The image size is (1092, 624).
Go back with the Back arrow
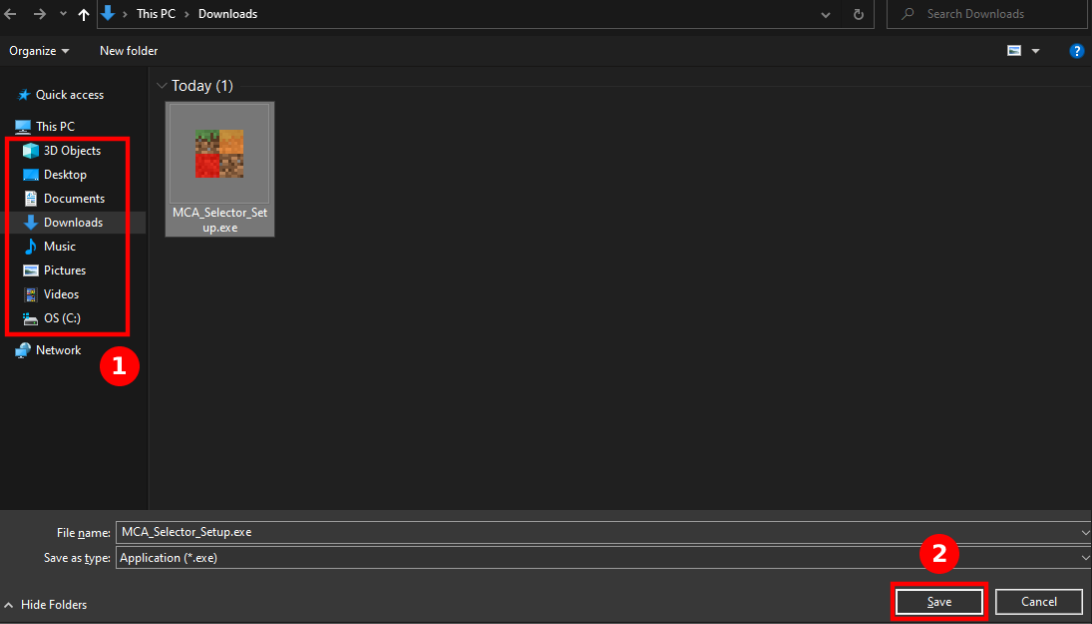pos(10,14)
